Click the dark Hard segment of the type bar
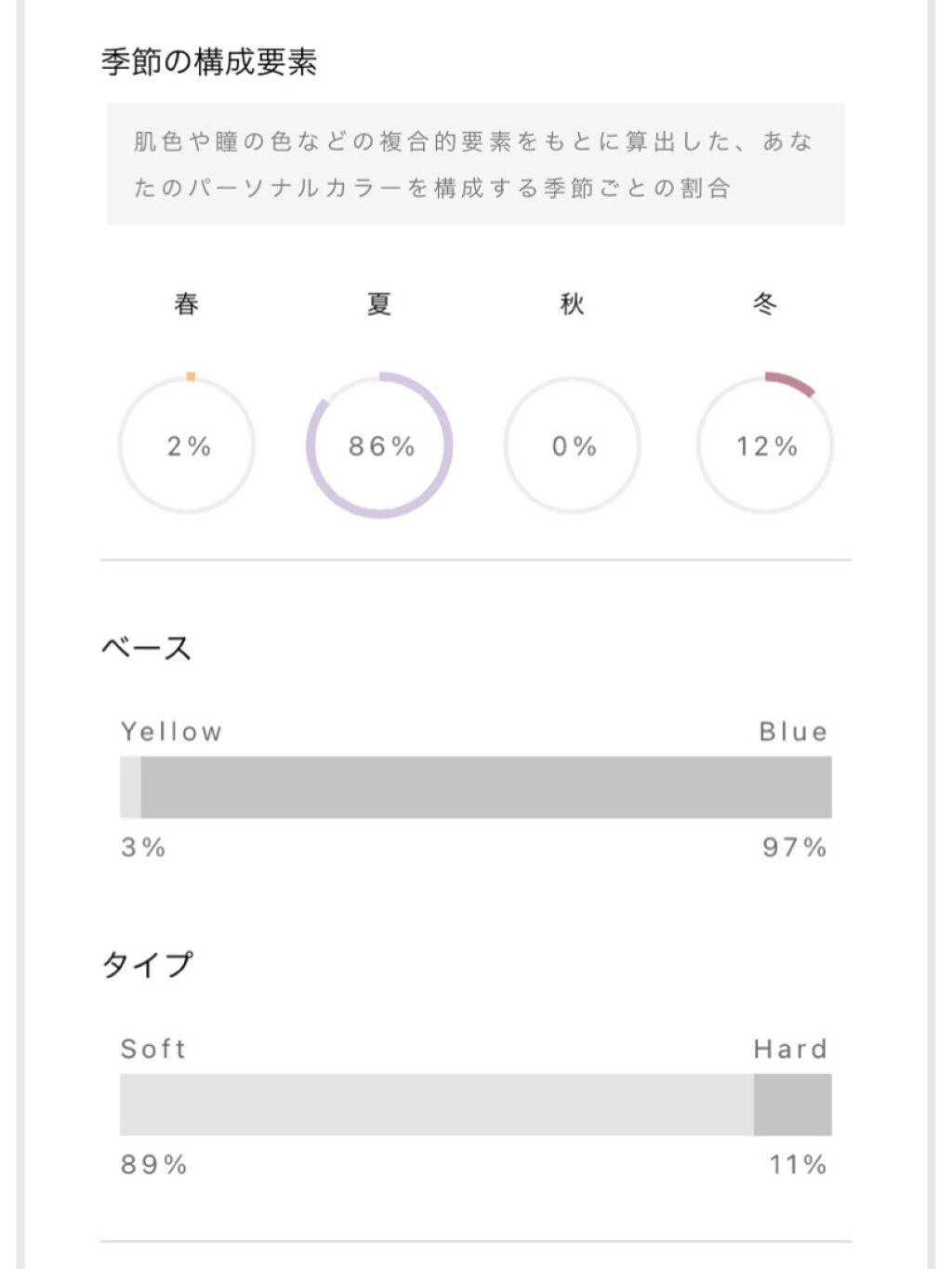Image resolution: width=952 pixels, height=1269 pixels. coord(792,1104)
